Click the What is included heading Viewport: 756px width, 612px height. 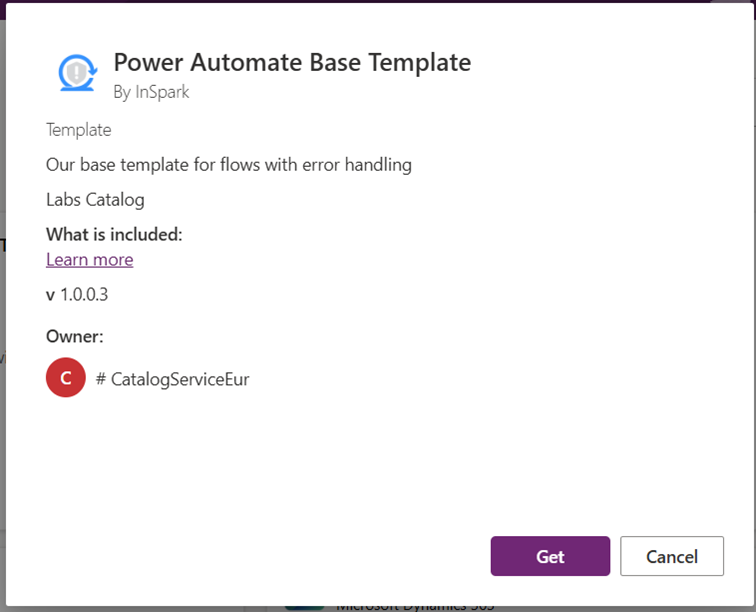(x=114, y=234)
